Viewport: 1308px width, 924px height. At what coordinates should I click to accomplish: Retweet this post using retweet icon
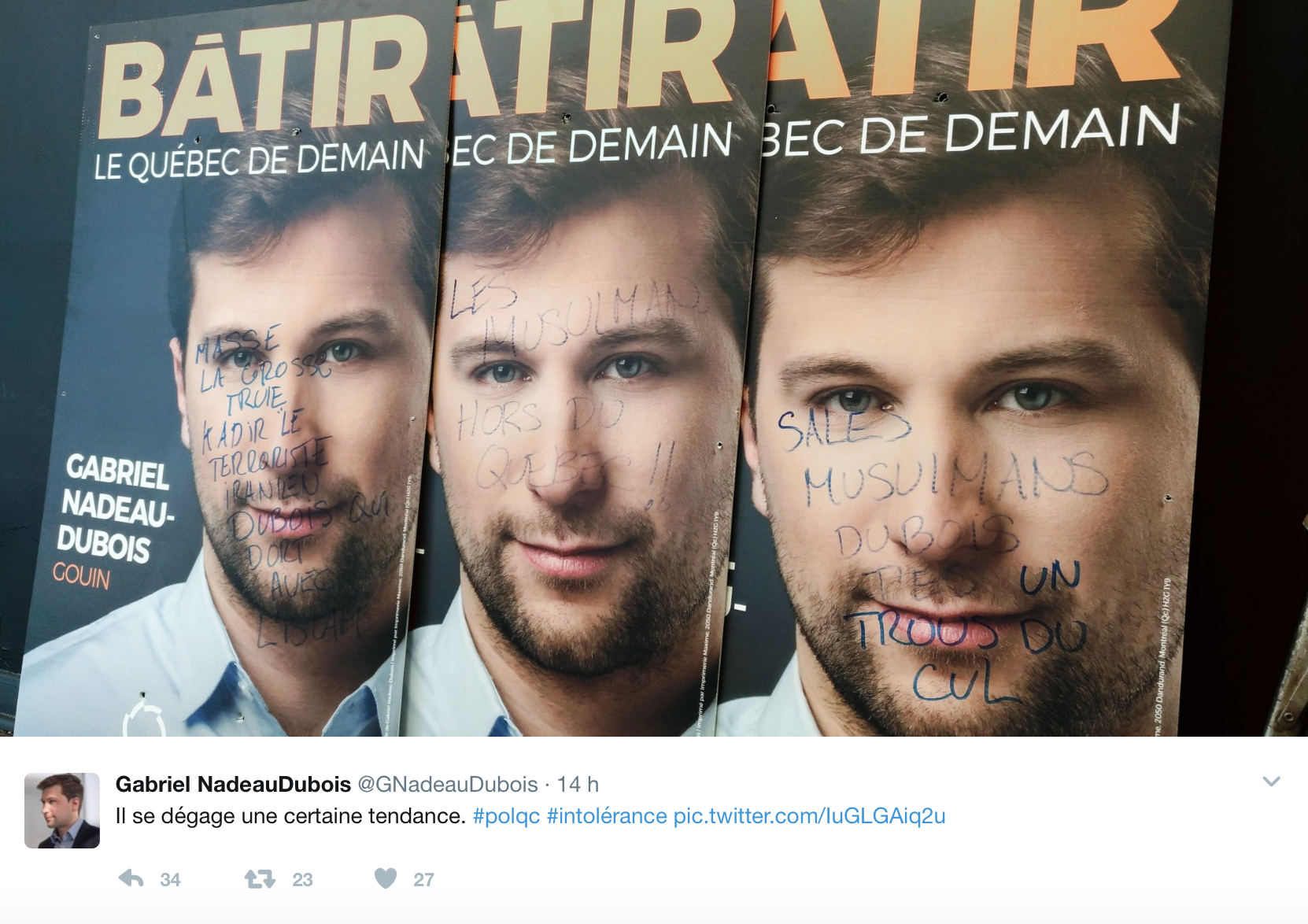260,878
